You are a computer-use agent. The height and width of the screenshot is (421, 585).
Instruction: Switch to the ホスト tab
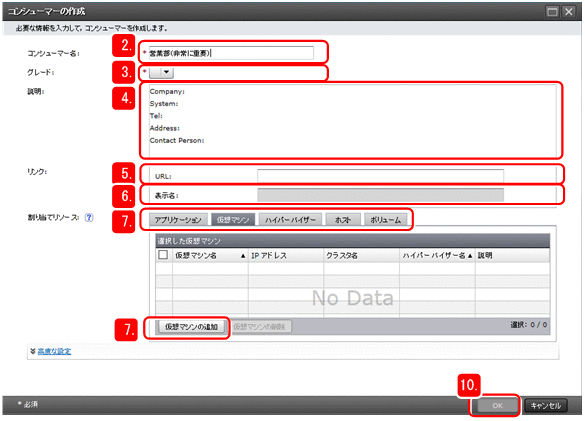pyautogui.click(x=343, y=220)
